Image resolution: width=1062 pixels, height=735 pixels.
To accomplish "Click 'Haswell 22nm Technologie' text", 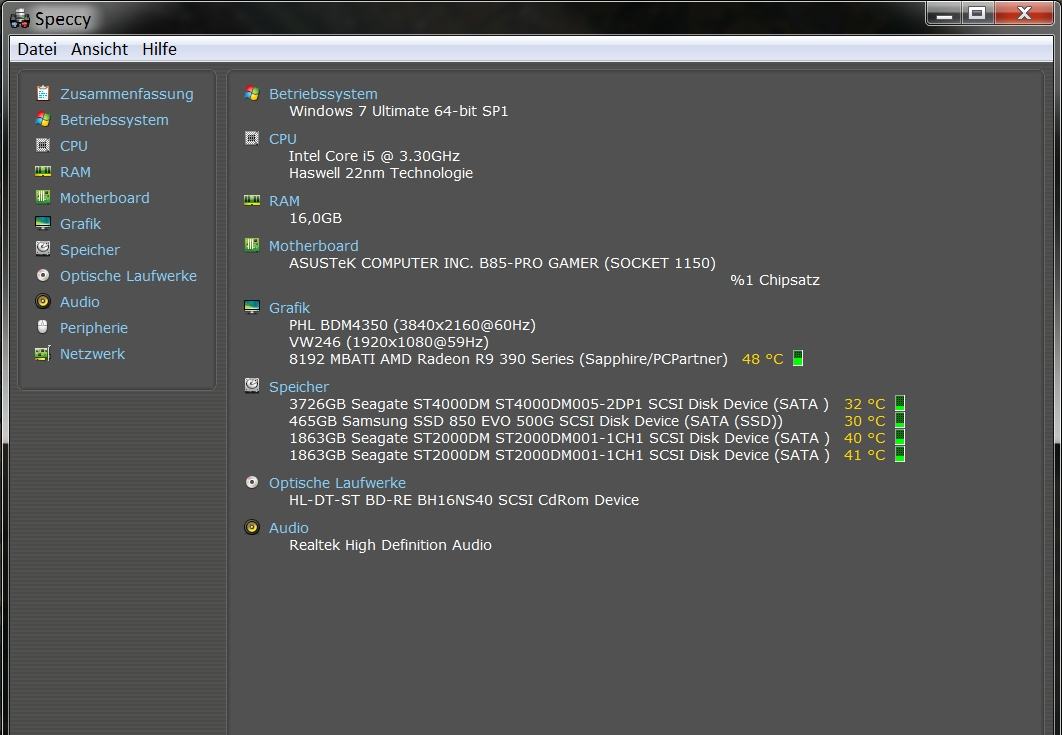I will coord(381,173).
